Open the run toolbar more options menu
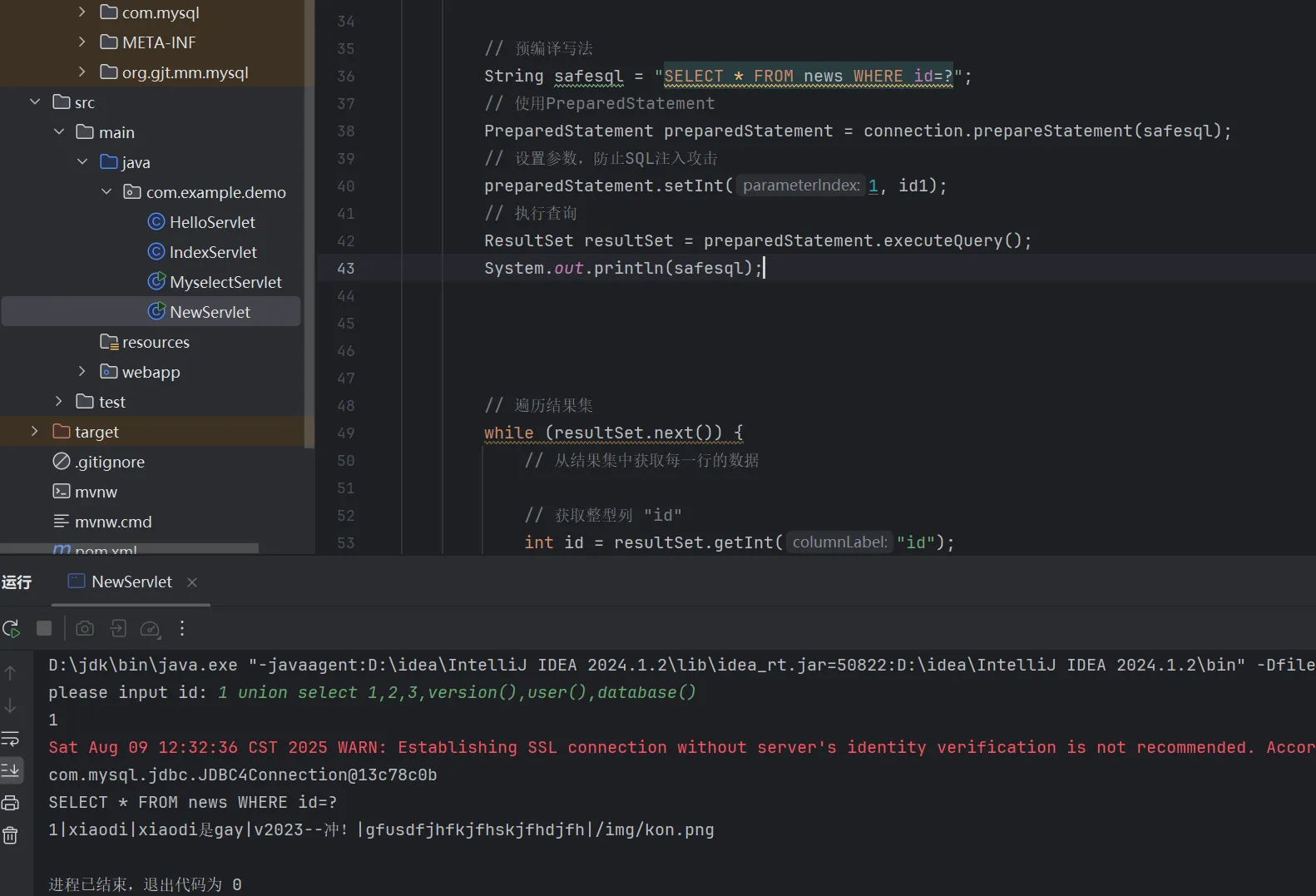The height and width of the screenshot is (896, 1316). click(182, 629)
